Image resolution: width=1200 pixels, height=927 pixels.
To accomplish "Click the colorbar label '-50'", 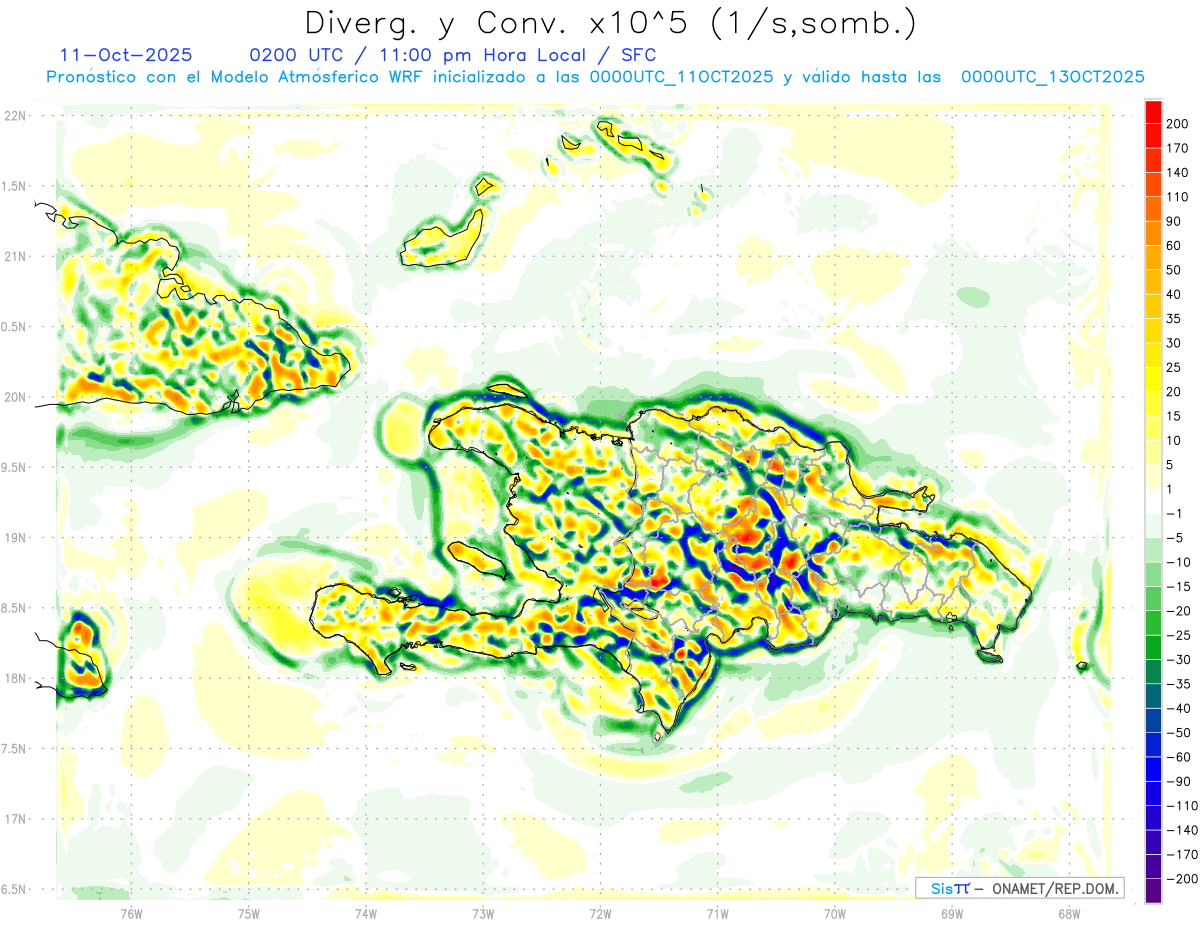I will 1181,732.
